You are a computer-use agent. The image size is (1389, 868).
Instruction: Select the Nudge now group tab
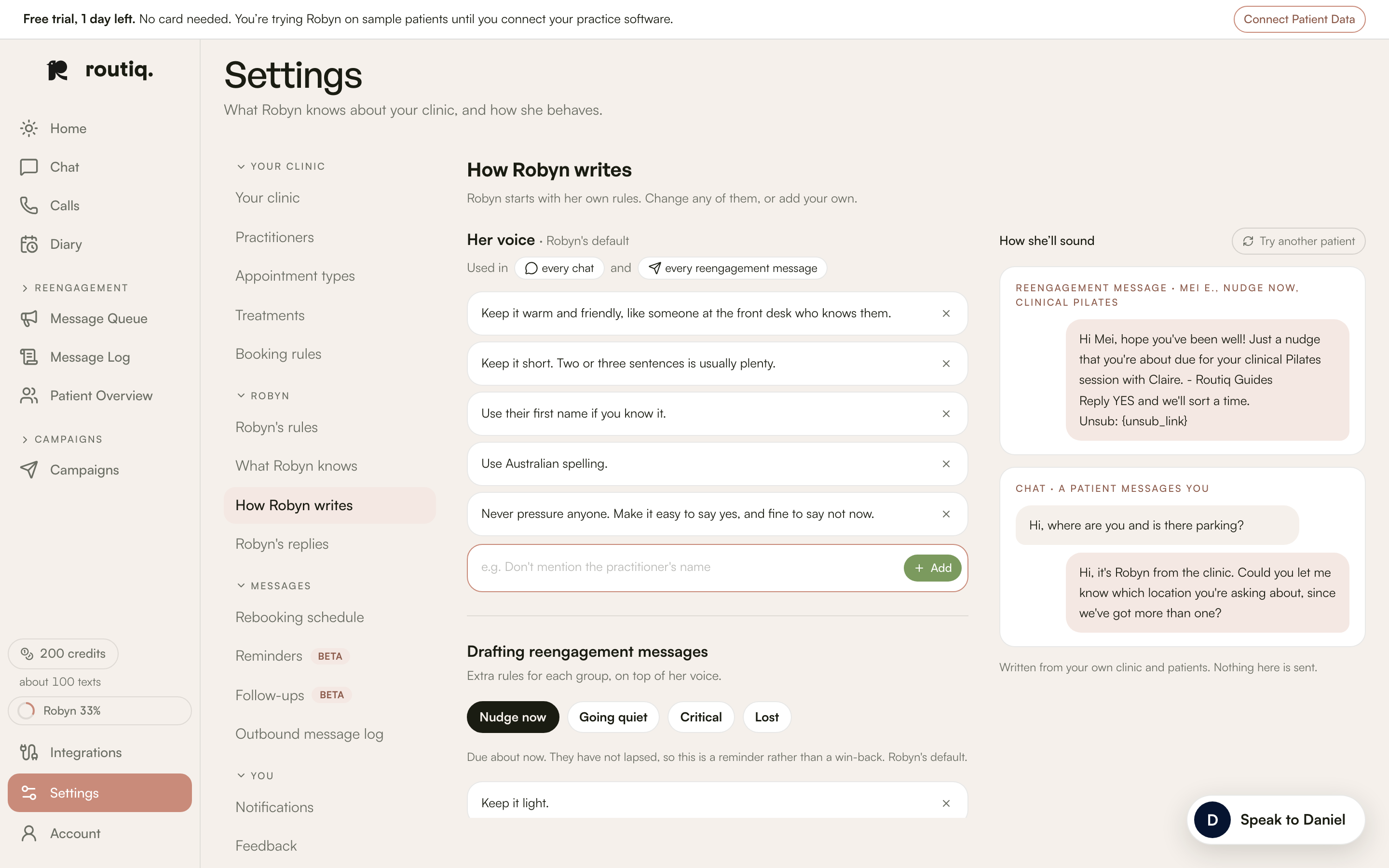(x=513, y=717)
